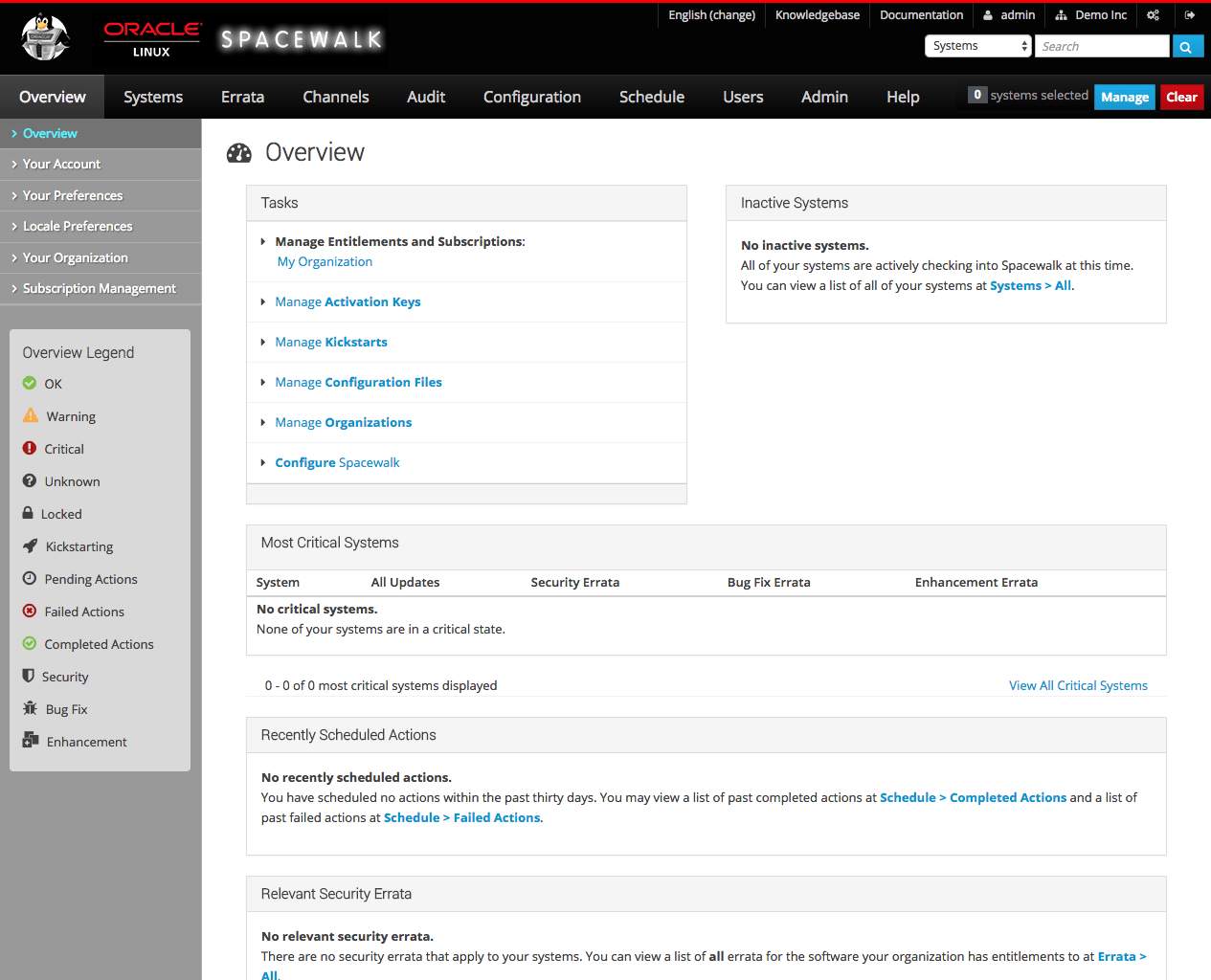Click into the Search text field
Image resolution: width=1211 pixels, height=980 pixels.
[1102, 46]
